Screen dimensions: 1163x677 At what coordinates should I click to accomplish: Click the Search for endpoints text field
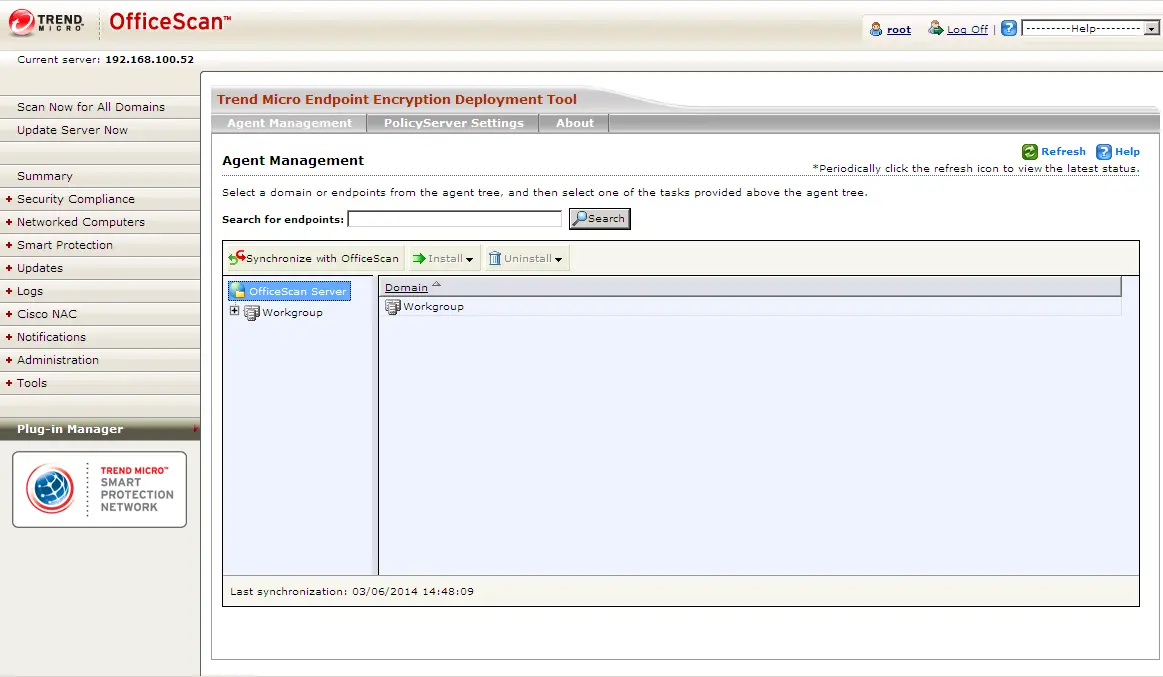tap(454, 219)
